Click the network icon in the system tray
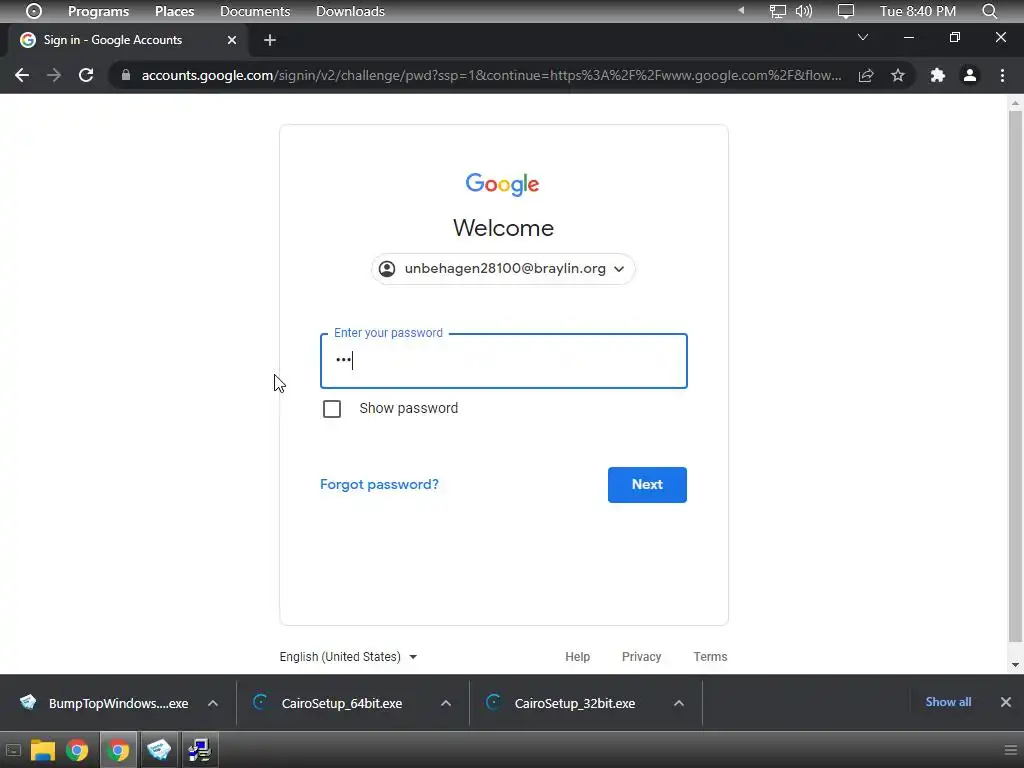The width and height of the screenshot is (1024, 768). click(x=777, y=11)
